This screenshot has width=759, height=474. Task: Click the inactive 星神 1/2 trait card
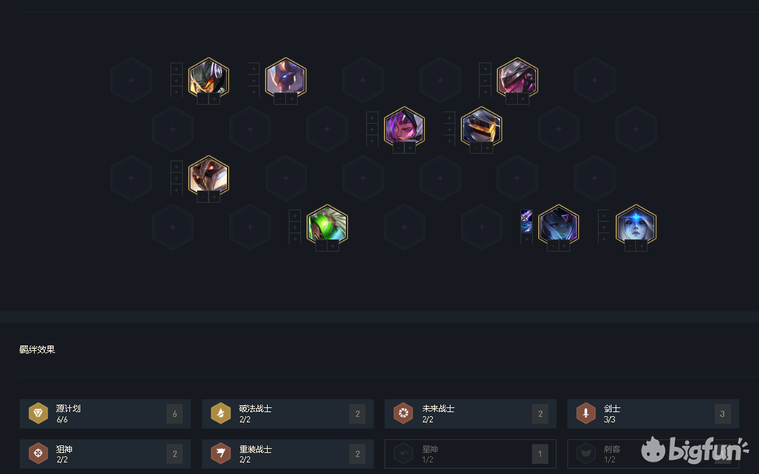[x=471, y=454]
